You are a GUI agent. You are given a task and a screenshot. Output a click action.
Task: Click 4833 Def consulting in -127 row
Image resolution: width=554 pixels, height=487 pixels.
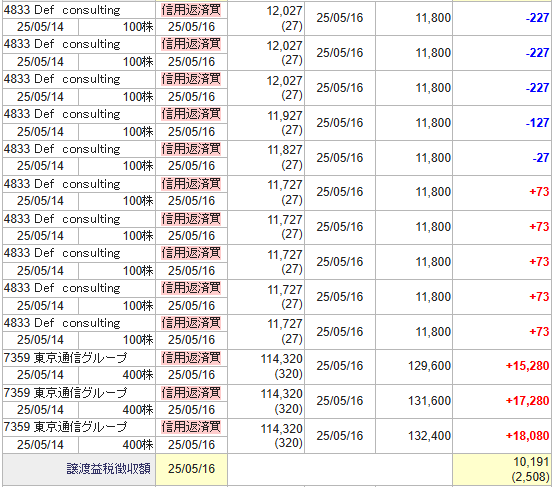pos(62,114)
